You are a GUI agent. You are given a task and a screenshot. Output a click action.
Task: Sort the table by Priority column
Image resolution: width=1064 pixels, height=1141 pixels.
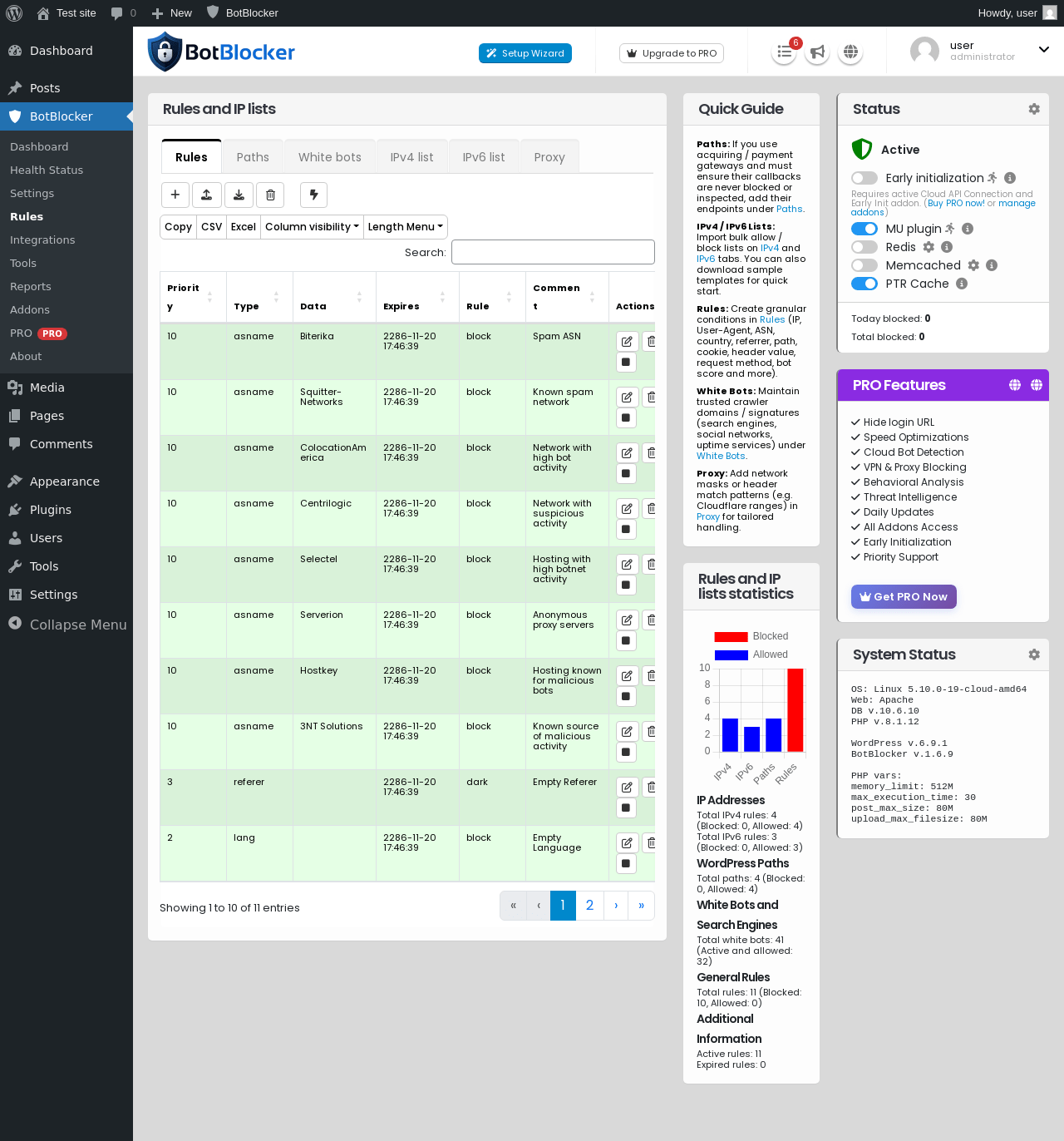click(x=193, y=297)
